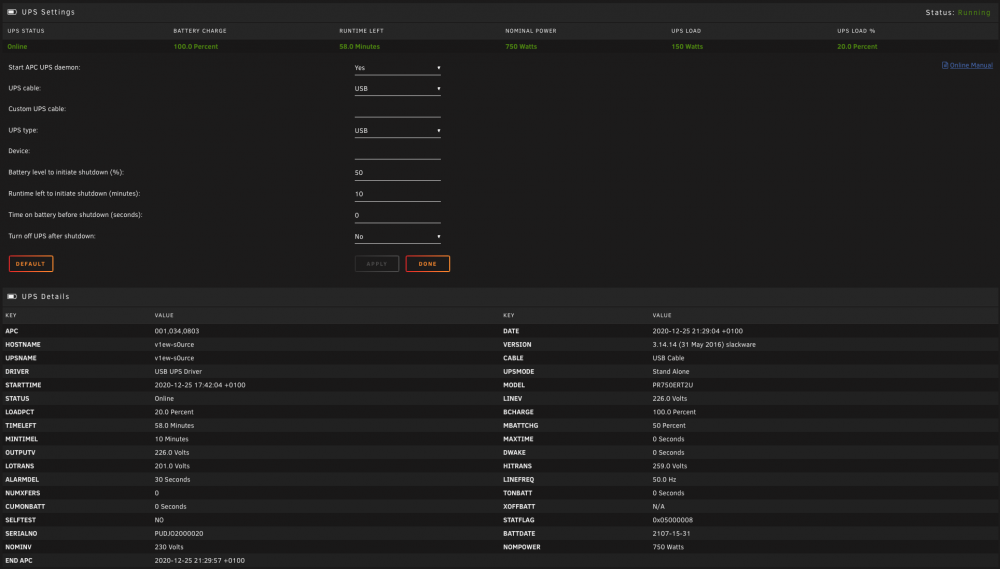The image size is (1000, 569).
Task: Click the 20.0 Percent UPS load value in summary
Action: point(857,47)
